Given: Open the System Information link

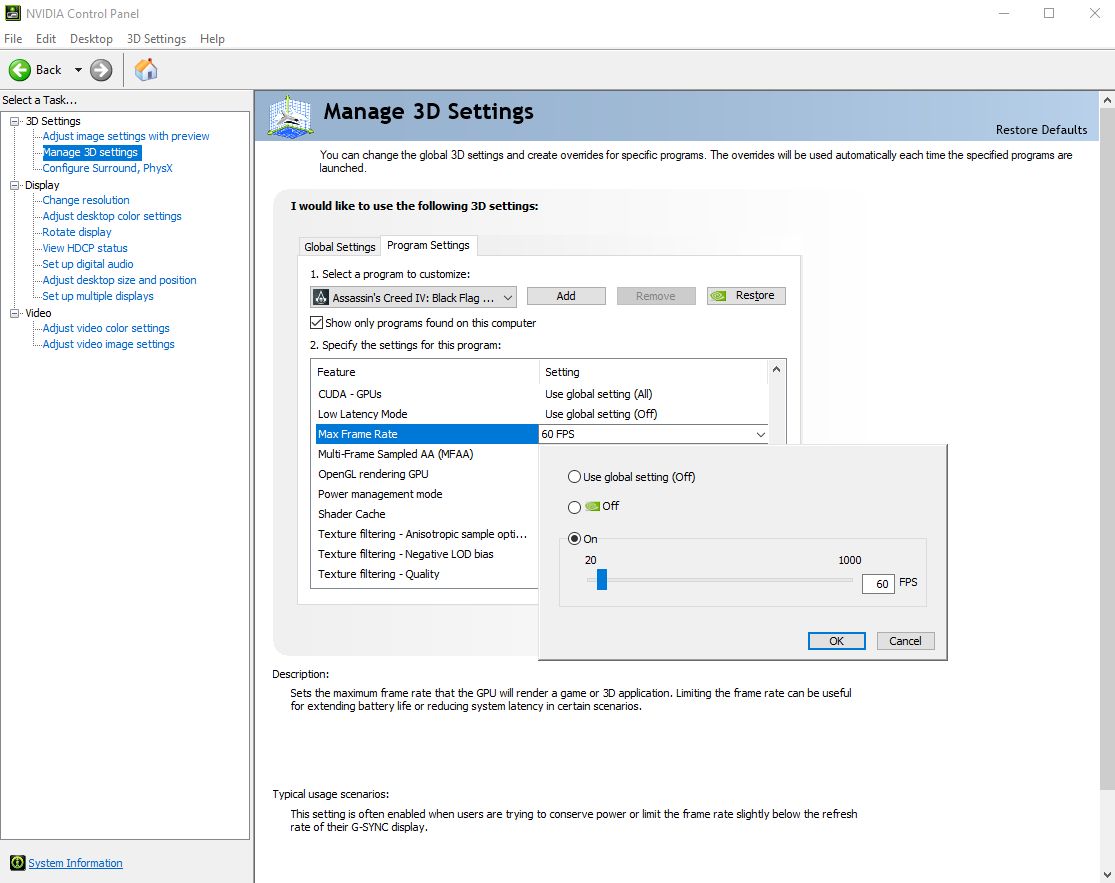Looking at the screenshot, I should 75,863.
